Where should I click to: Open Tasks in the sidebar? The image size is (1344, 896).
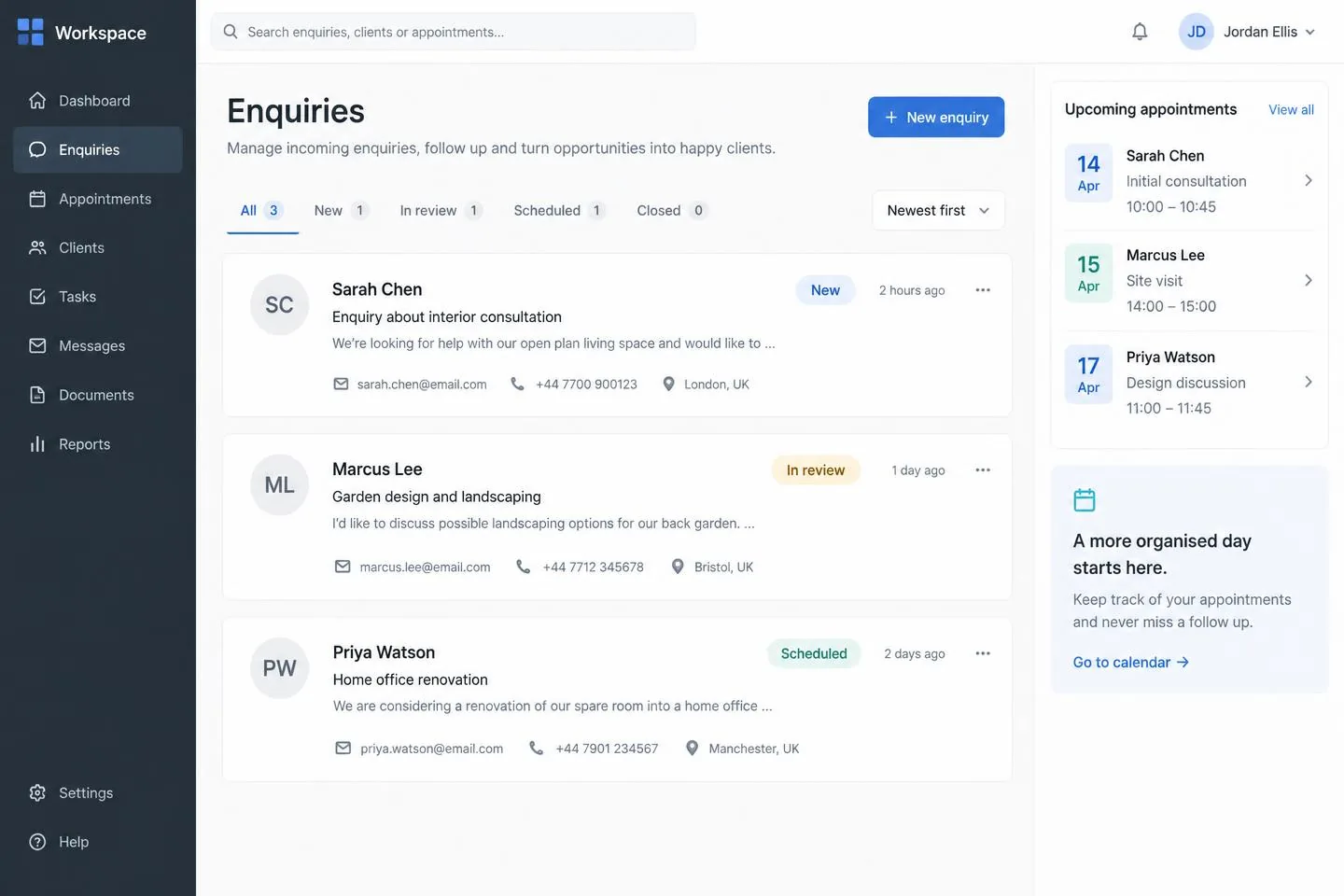point(98,297)
